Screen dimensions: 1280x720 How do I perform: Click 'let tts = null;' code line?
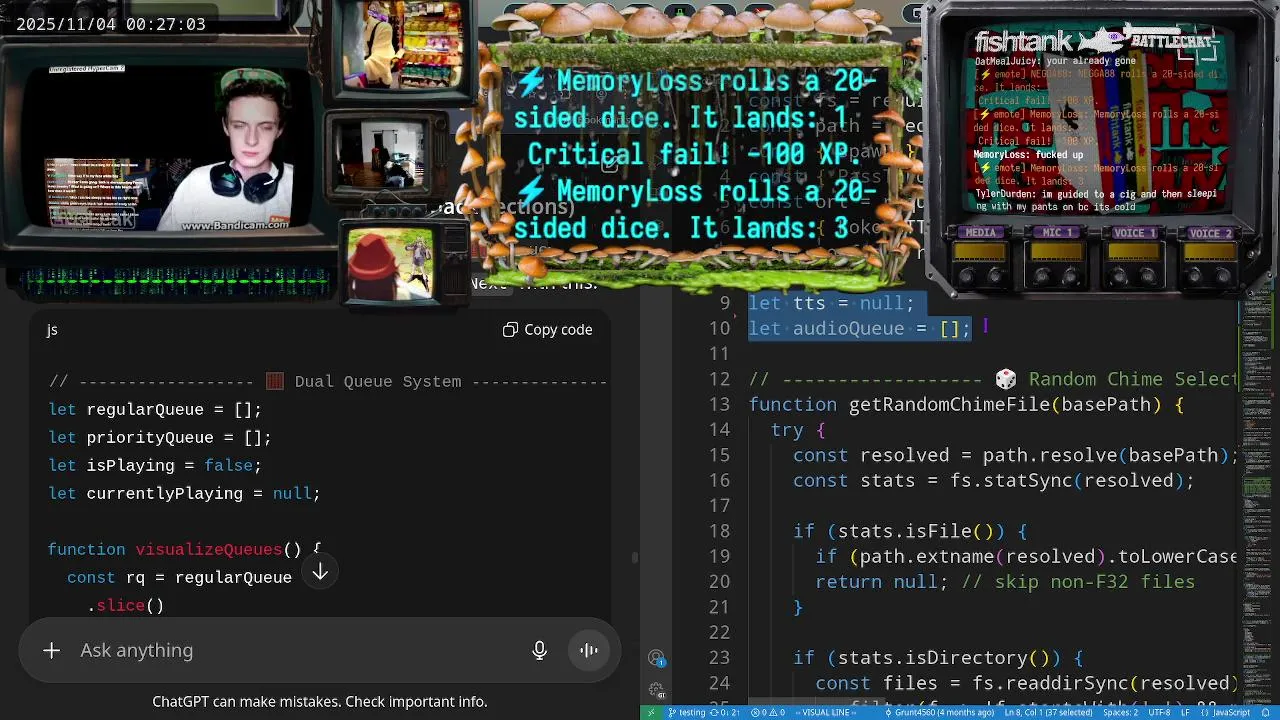point(831,303)
